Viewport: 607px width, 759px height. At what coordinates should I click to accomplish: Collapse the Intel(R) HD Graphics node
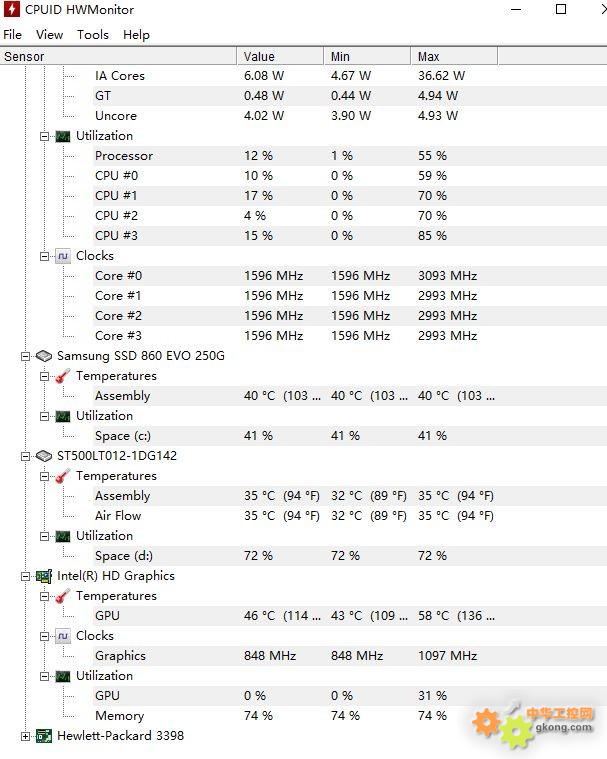[x=25, y=576]
